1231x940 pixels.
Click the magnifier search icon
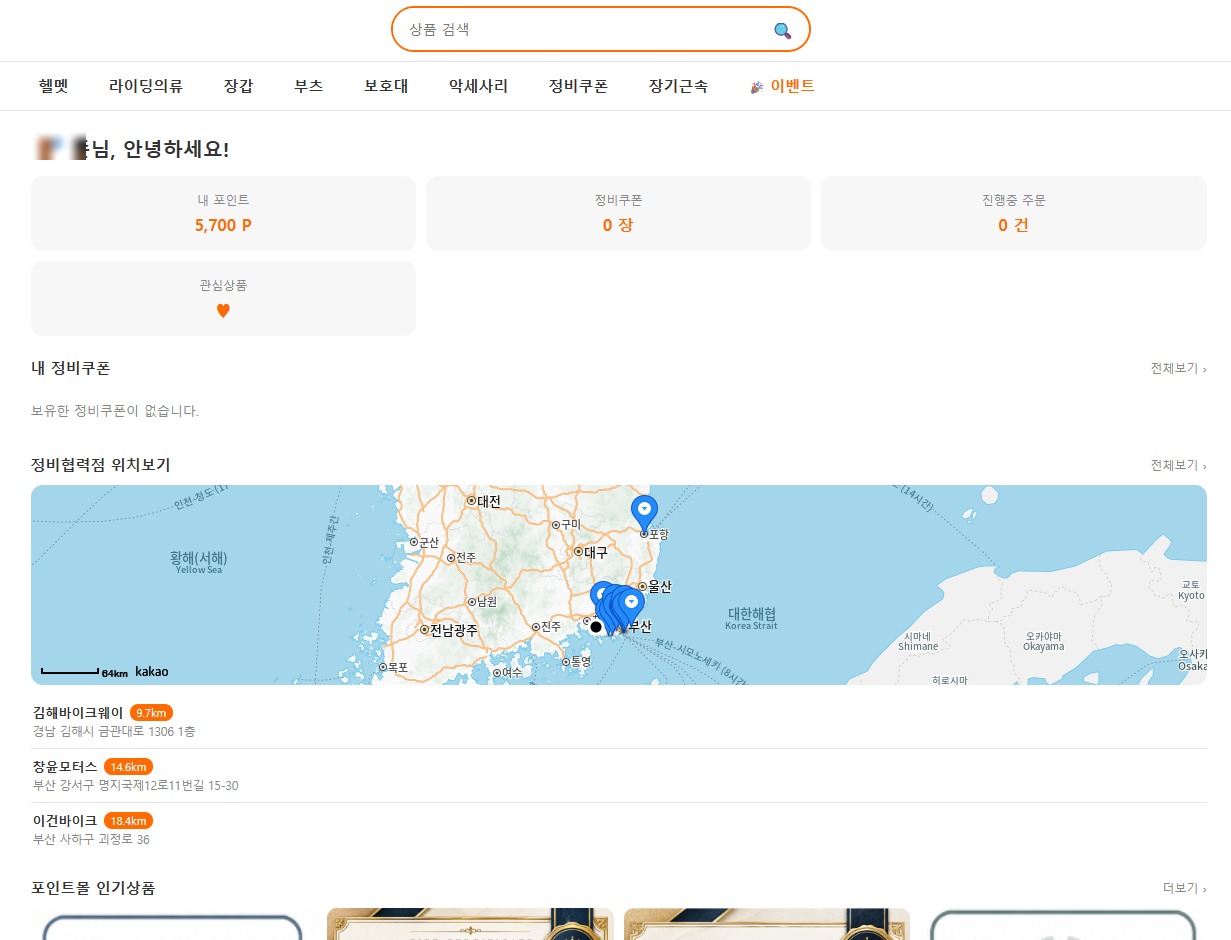pyautogui.click(x=782, y=30)
